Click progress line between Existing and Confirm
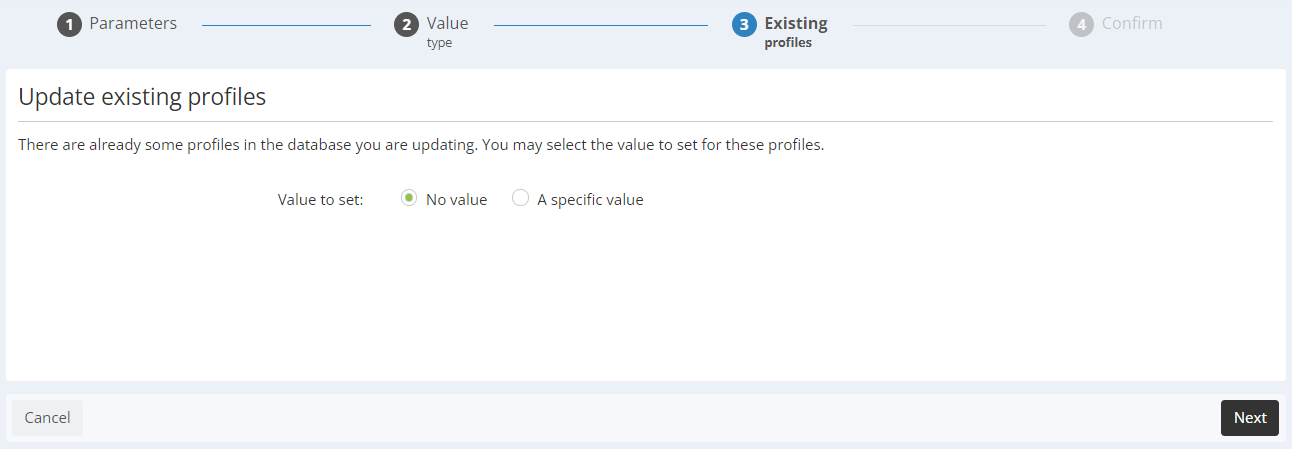 click(949, 24)
